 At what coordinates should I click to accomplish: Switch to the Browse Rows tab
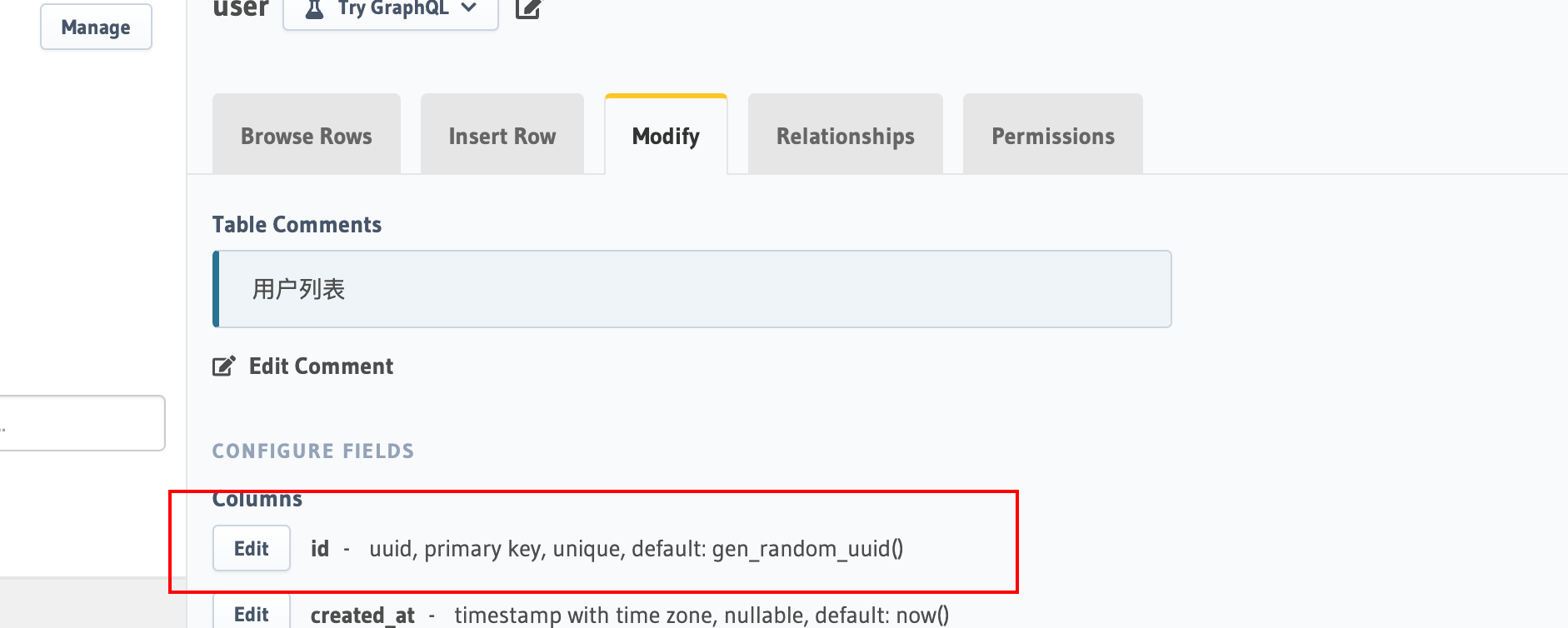click(x=307, y=135)
